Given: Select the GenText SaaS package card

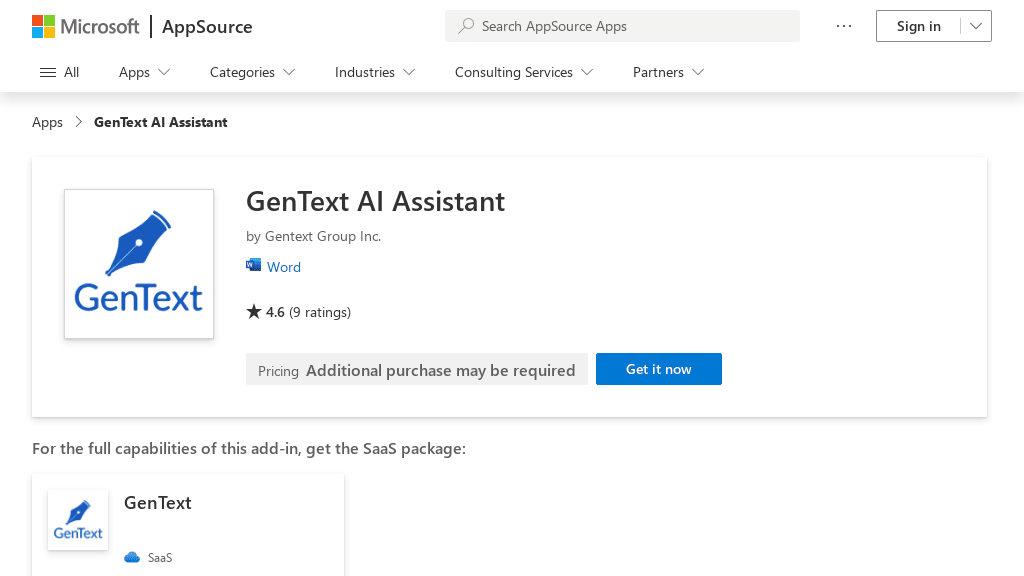Looking at the screenshot, I should click(188, 525).
